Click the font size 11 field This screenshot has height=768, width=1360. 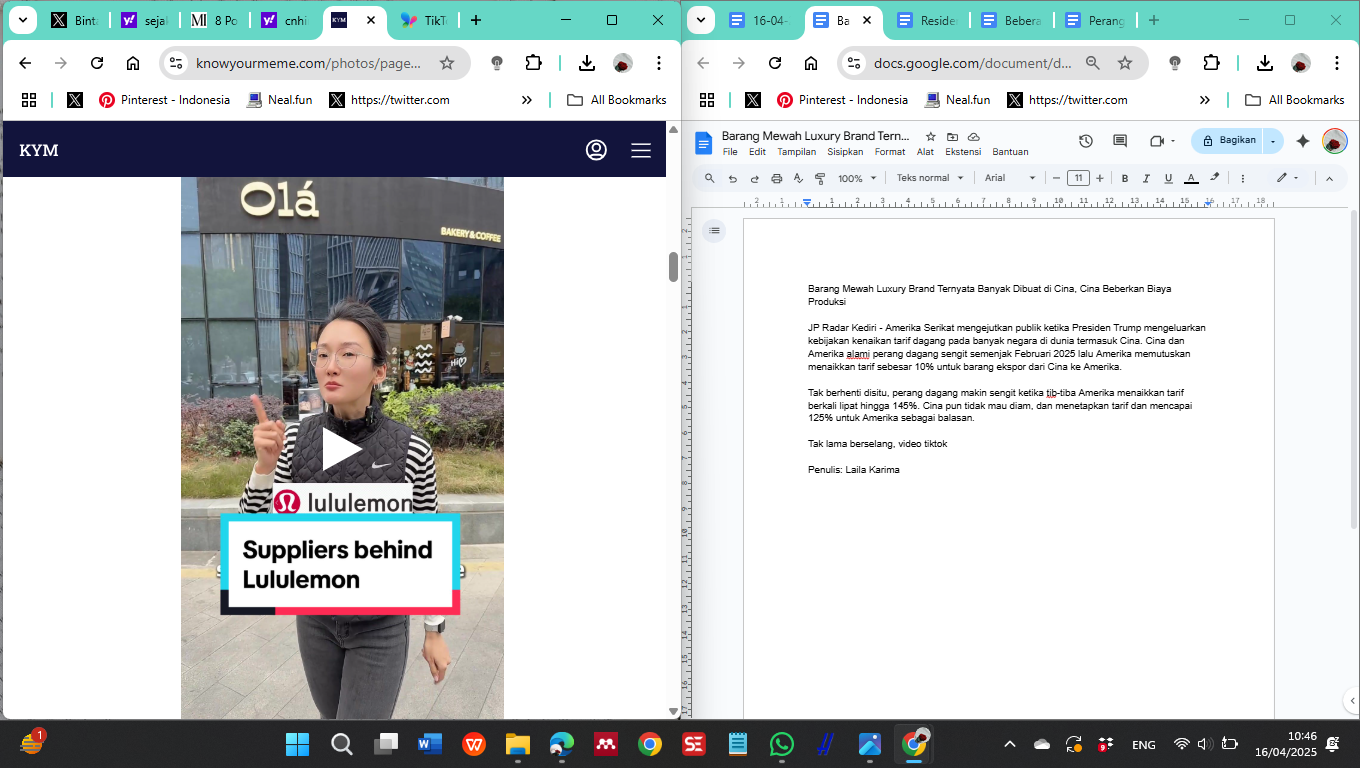pyautogui.click(x=1078, y=178)
